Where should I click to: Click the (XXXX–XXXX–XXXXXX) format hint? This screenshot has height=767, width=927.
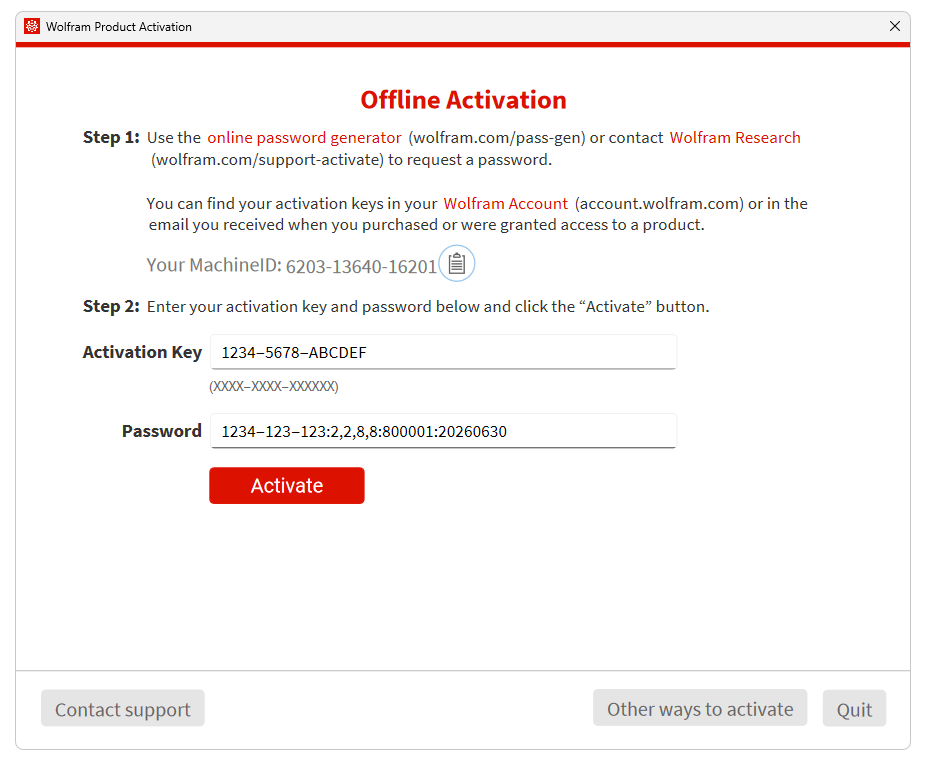pos(274,387)
